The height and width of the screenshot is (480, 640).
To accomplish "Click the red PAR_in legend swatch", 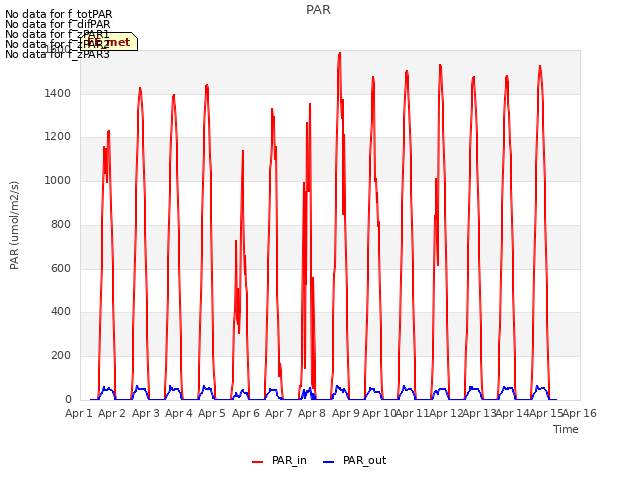I will pos(258,462).
